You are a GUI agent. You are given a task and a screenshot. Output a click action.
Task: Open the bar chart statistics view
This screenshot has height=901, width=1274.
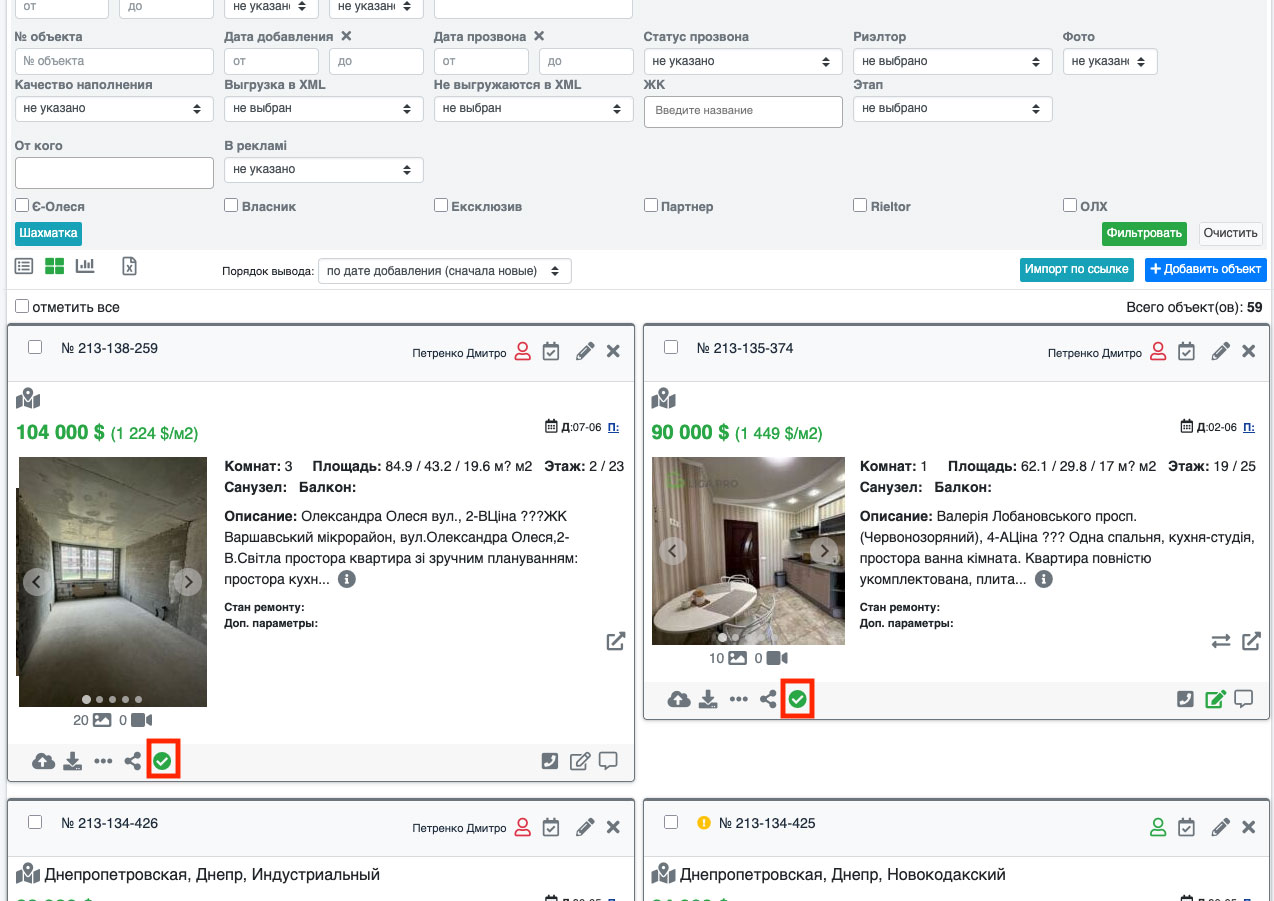point(85,266)
